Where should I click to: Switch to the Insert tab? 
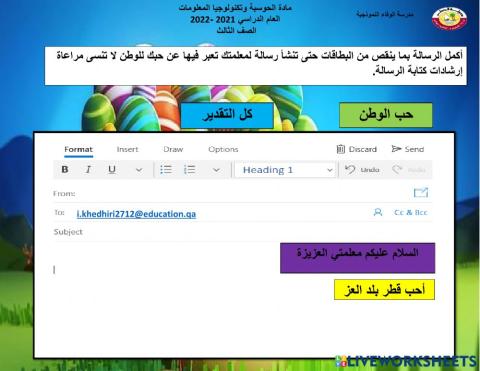pos(127,149)
